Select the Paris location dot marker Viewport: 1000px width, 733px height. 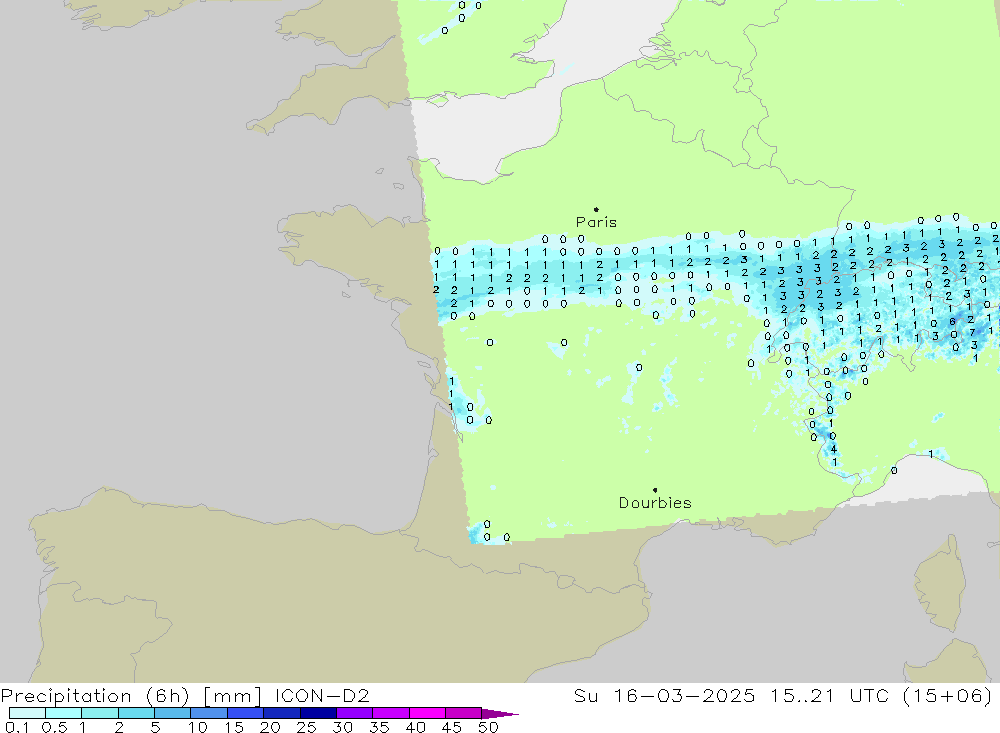click(596, 209)
